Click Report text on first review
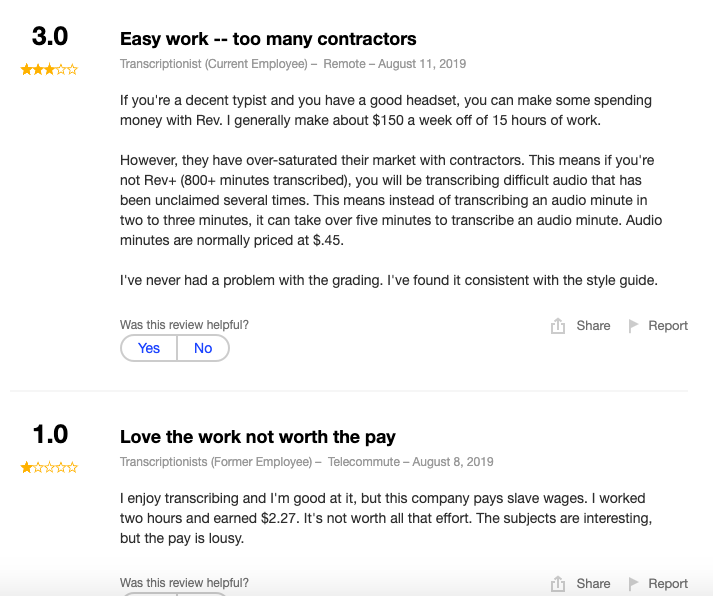The width and height of the screenshot is (713, 596). 668,326
